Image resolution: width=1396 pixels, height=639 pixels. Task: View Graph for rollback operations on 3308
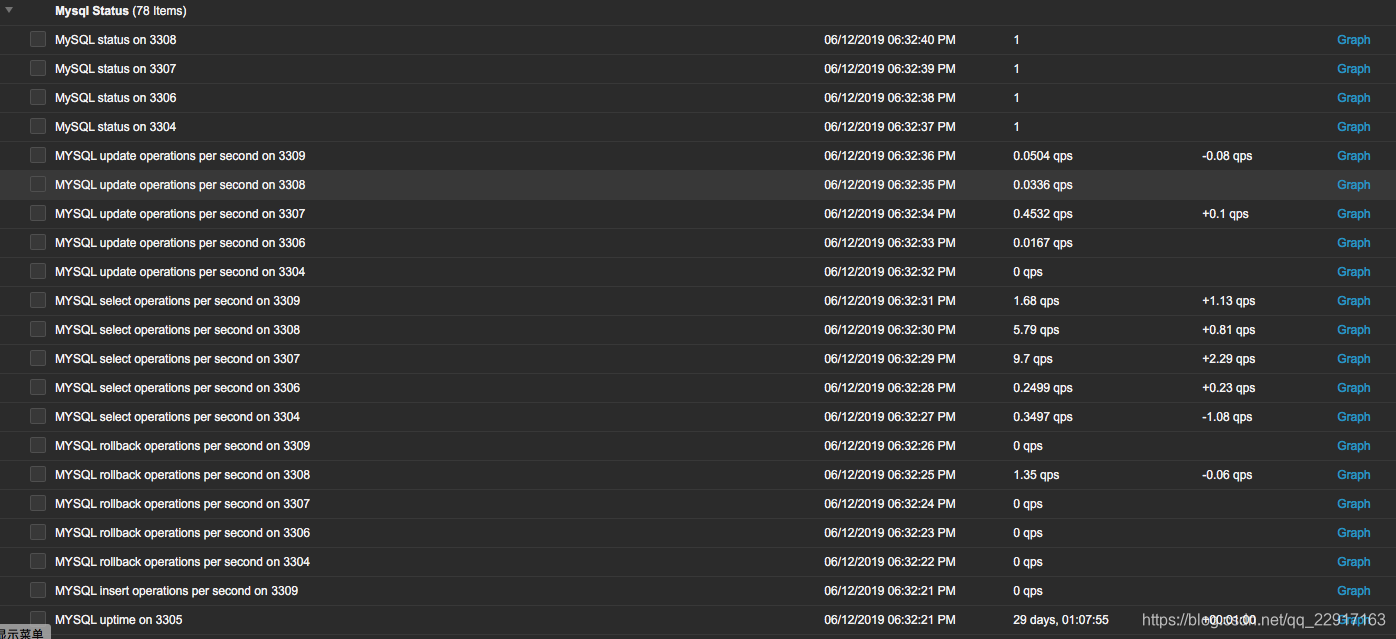tap(1353, 475)
